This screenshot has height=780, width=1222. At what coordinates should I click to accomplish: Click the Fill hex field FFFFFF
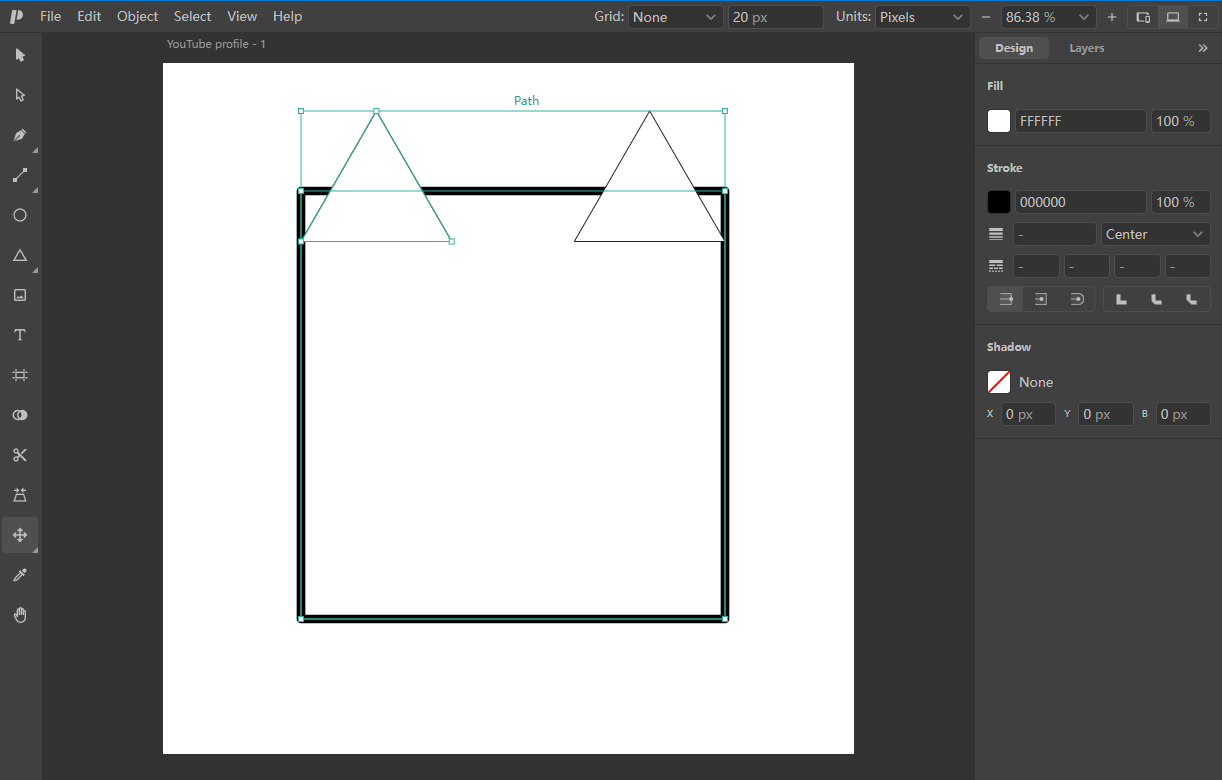coord(1081,121)
